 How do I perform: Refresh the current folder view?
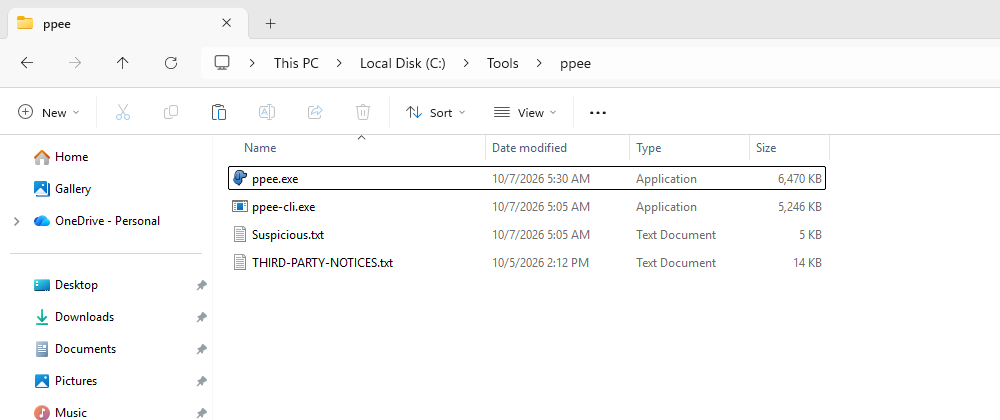point(170,62)
